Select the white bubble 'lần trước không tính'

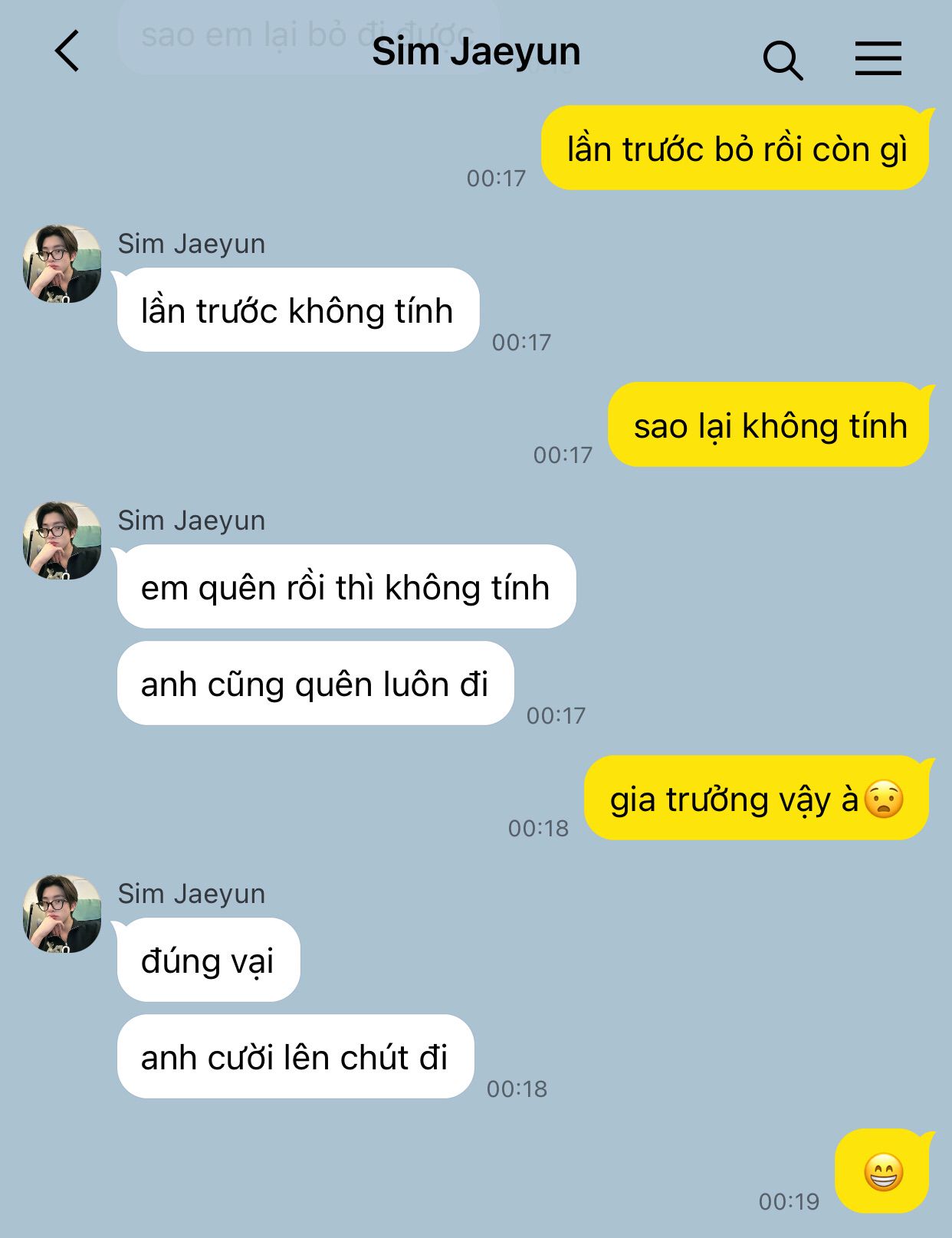pyautogui.click(x=297, y=310)
